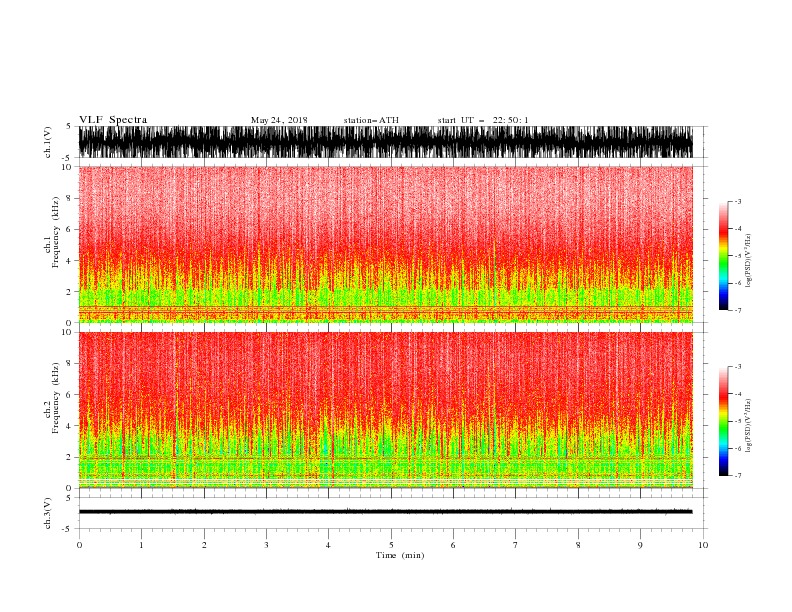The height and width of the screenshot is (612, 792).
Task: Click the "station=ATH" label
Action: [371, 120]
